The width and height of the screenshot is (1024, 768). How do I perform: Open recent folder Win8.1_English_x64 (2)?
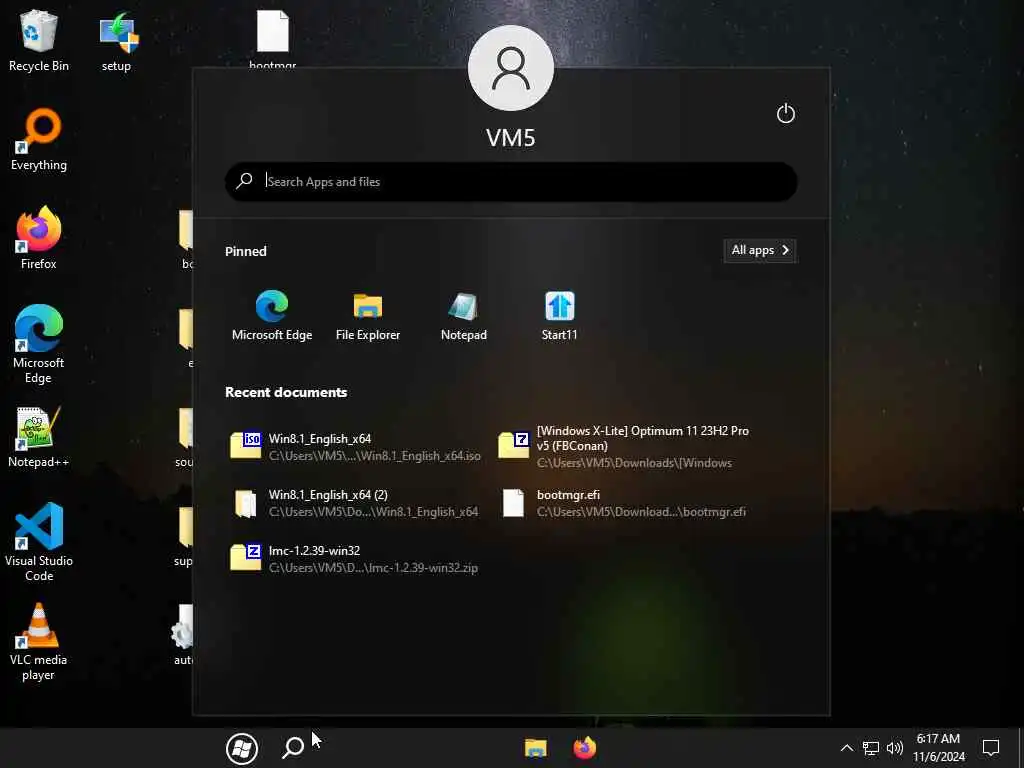(356, 503)
